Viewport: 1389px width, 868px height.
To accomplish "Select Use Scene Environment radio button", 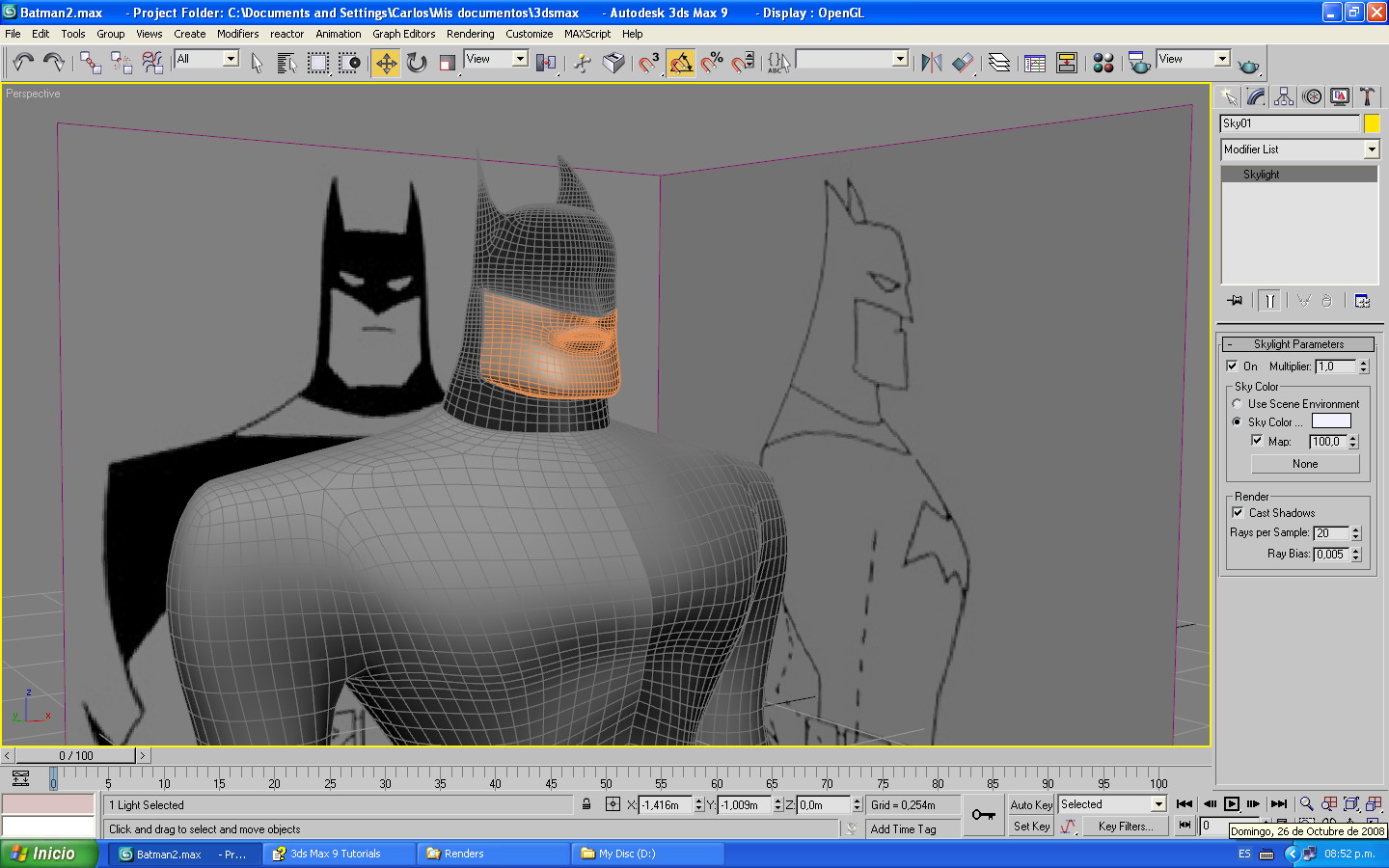I will coord(1237,404).
